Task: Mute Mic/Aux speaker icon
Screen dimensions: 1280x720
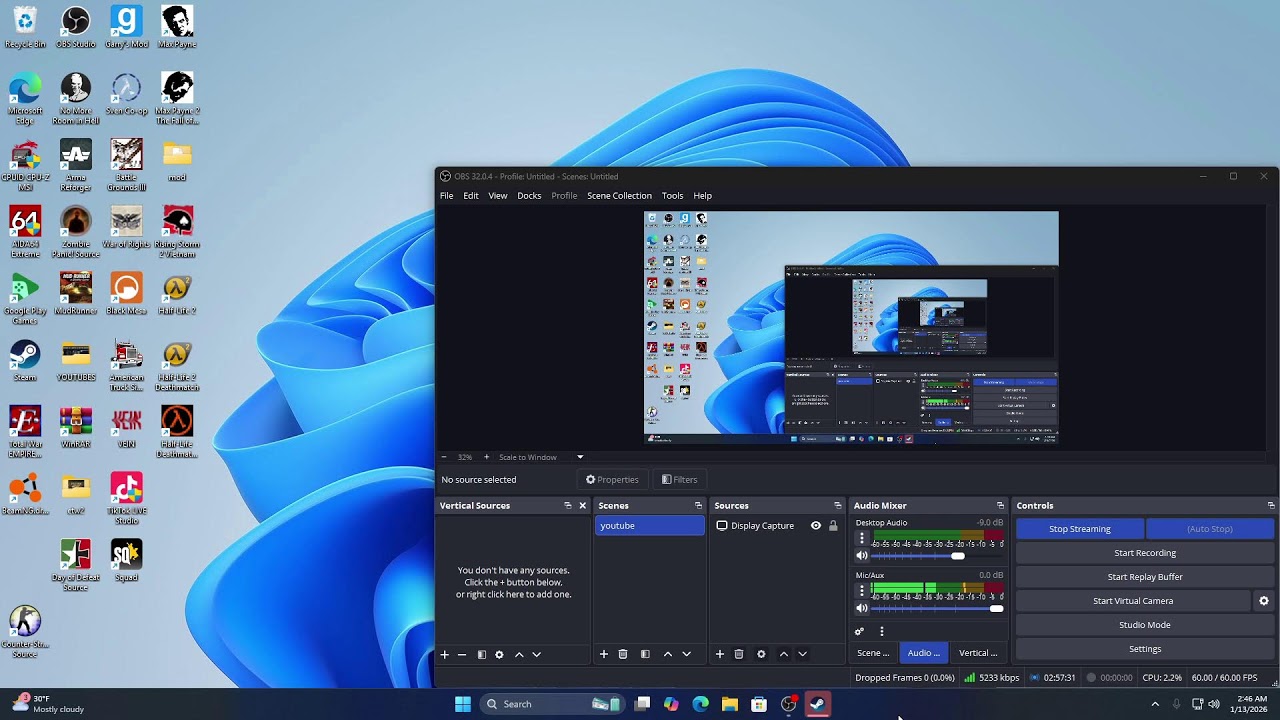Action: tap(862, 608)
